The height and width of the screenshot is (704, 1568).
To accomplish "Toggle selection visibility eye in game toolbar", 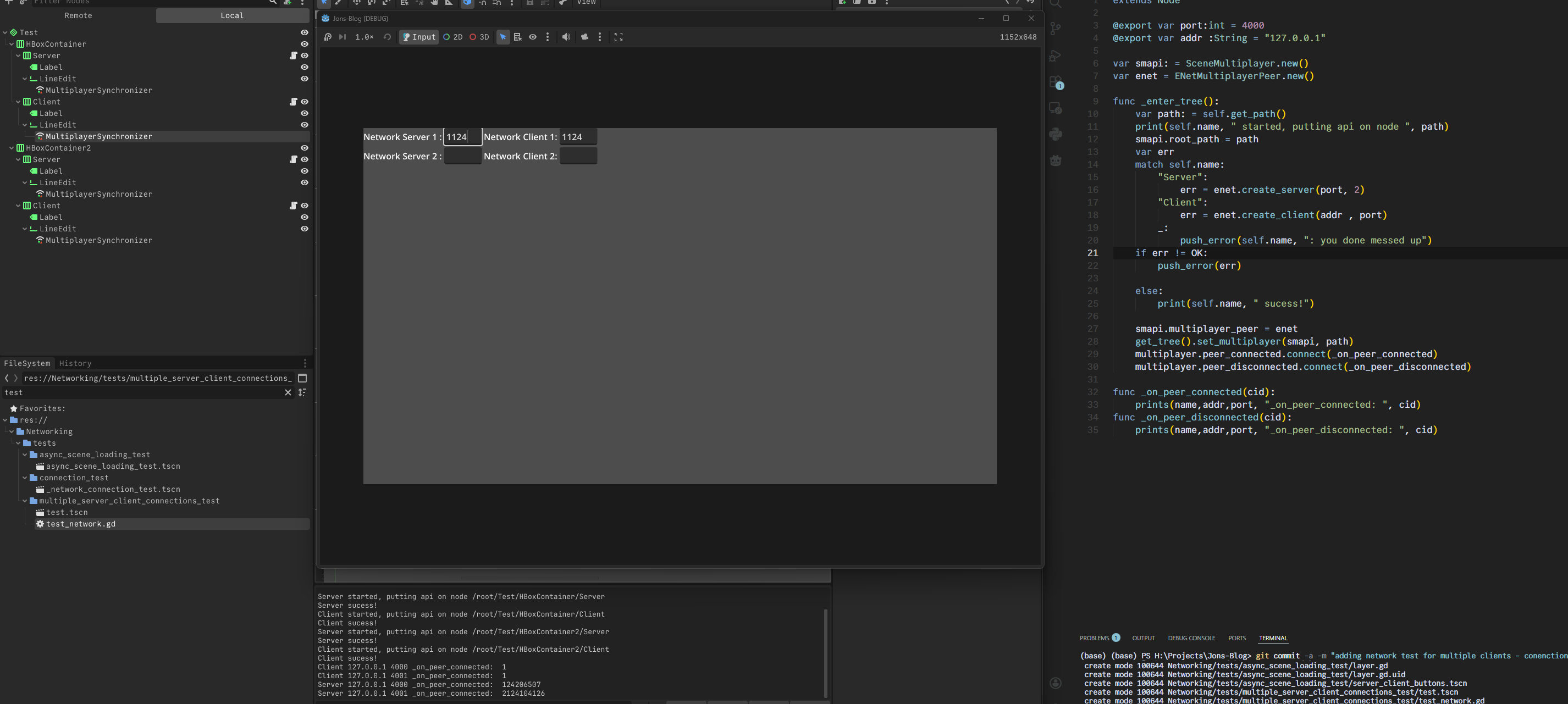I will click(x=533, y=37).
